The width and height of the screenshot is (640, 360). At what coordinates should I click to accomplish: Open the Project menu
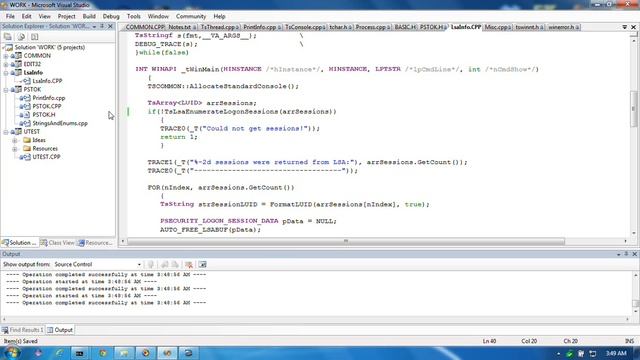click(x=67, y=16)
